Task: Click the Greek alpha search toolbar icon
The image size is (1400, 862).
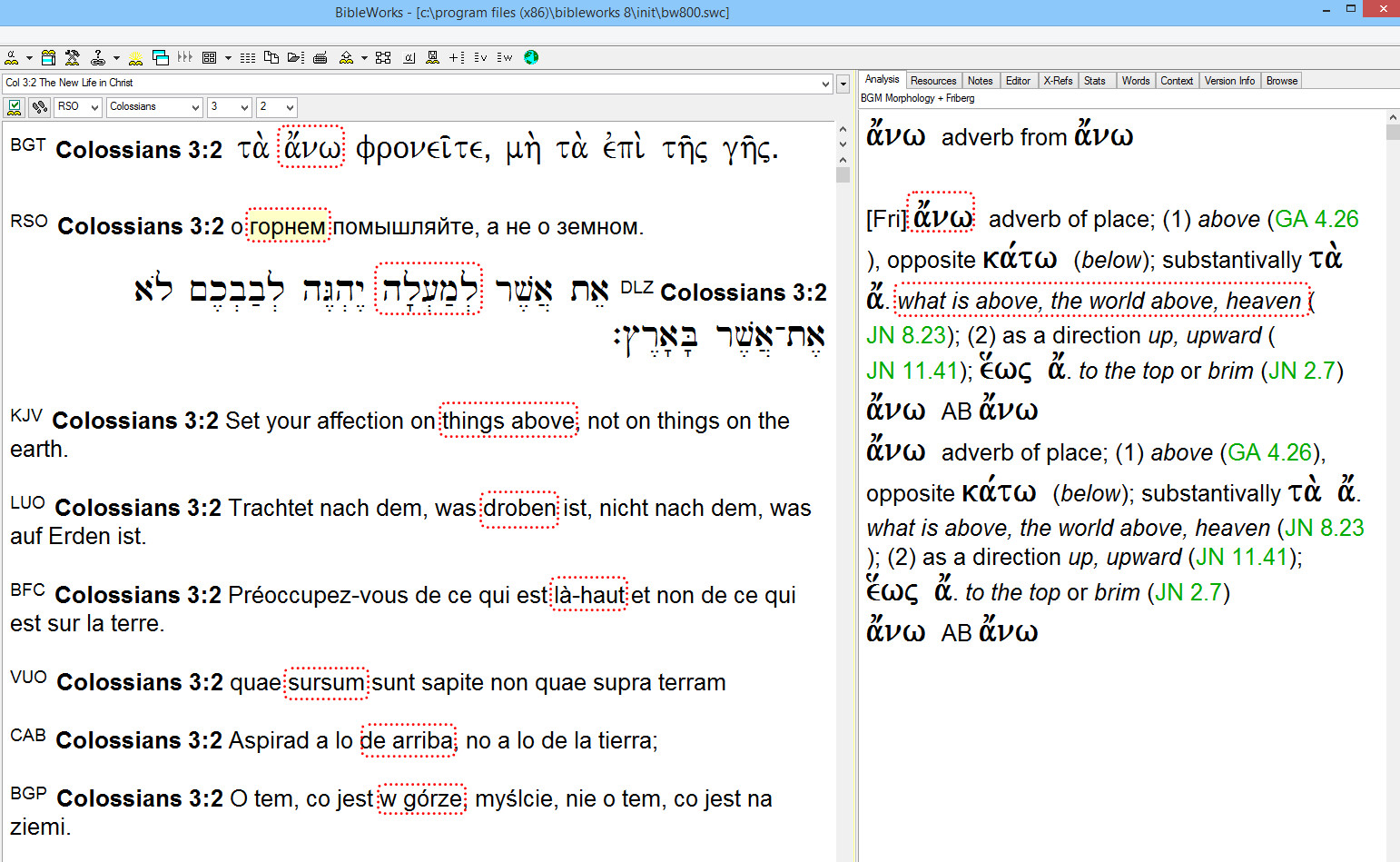Action: click(x=11, y=57)
